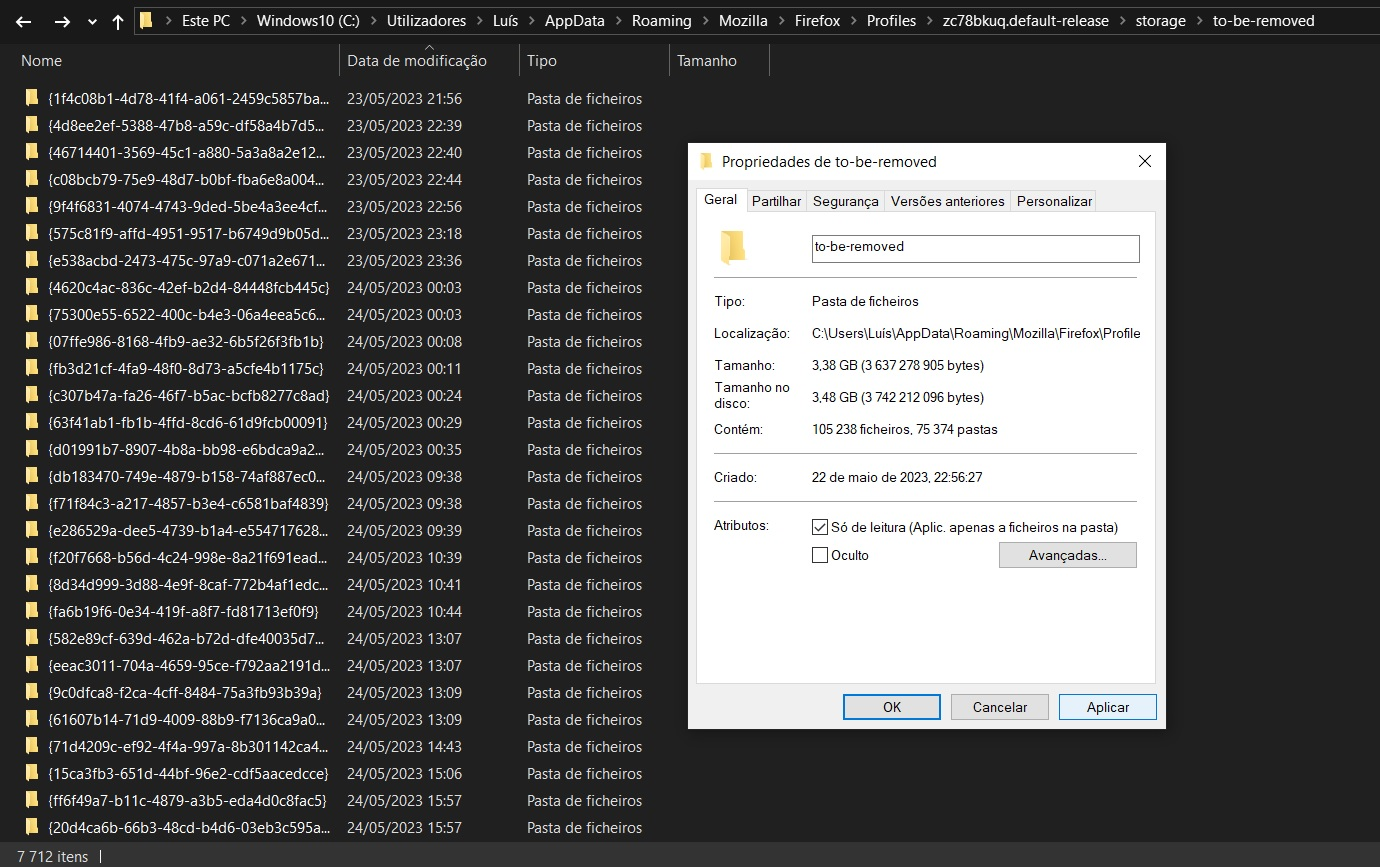This screenshot has width=1380, height=867.
Task: Switch to the Segurança tab
Action: [x=845, y=201]
